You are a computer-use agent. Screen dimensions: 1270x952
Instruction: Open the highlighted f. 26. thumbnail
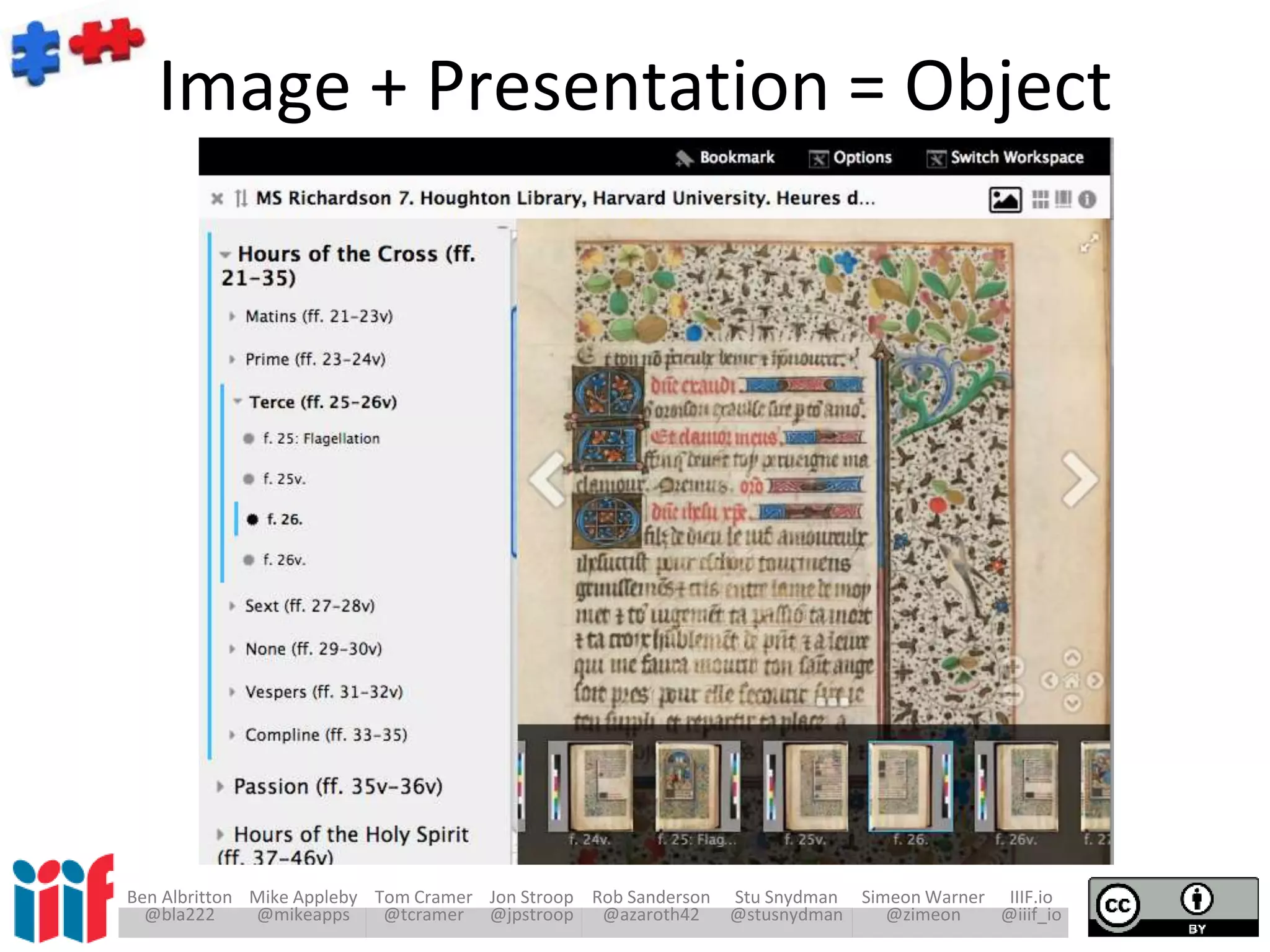point(910,787)
